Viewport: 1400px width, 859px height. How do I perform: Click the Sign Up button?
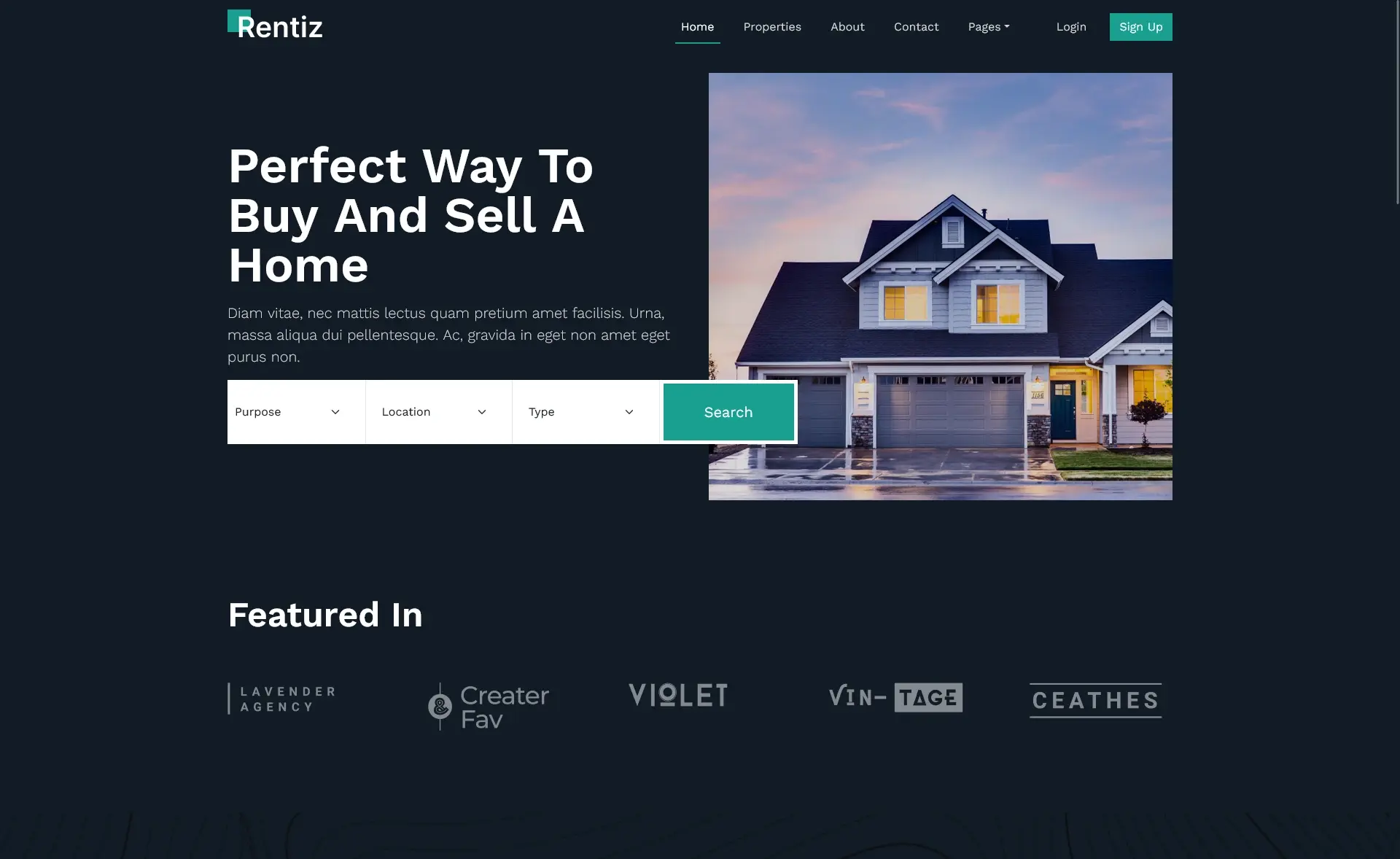click(x=1140, y=27)
